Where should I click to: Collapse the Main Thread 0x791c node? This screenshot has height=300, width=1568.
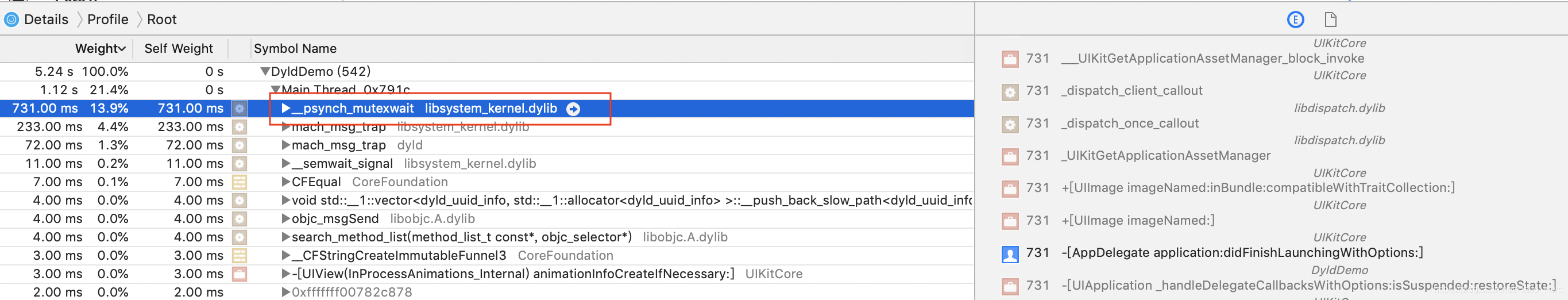275,90
